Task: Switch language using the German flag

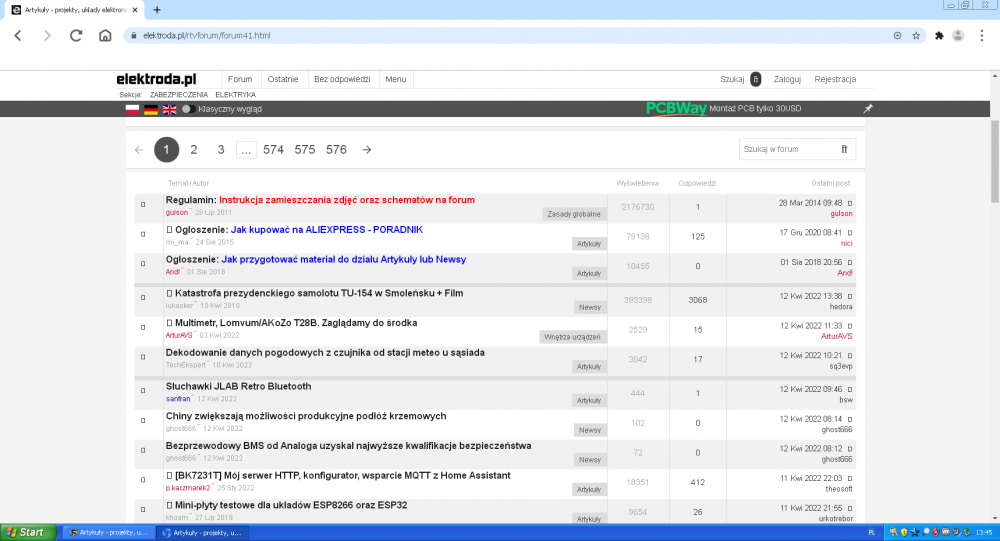Action: point(150,109)
